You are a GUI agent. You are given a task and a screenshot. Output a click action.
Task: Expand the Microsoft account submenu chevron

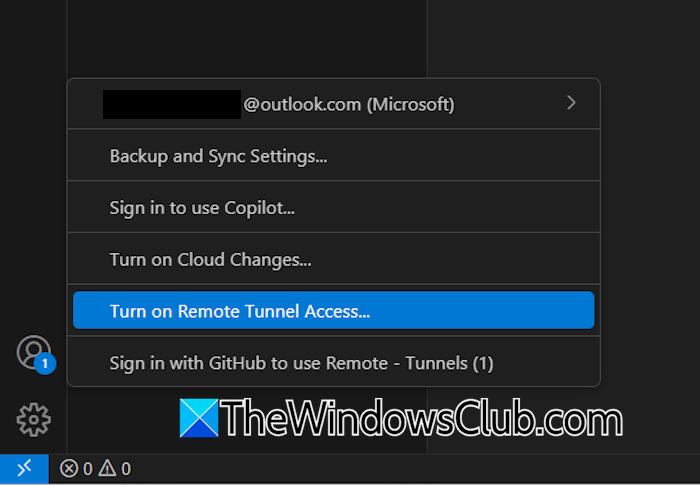click(x=571, y=103)
